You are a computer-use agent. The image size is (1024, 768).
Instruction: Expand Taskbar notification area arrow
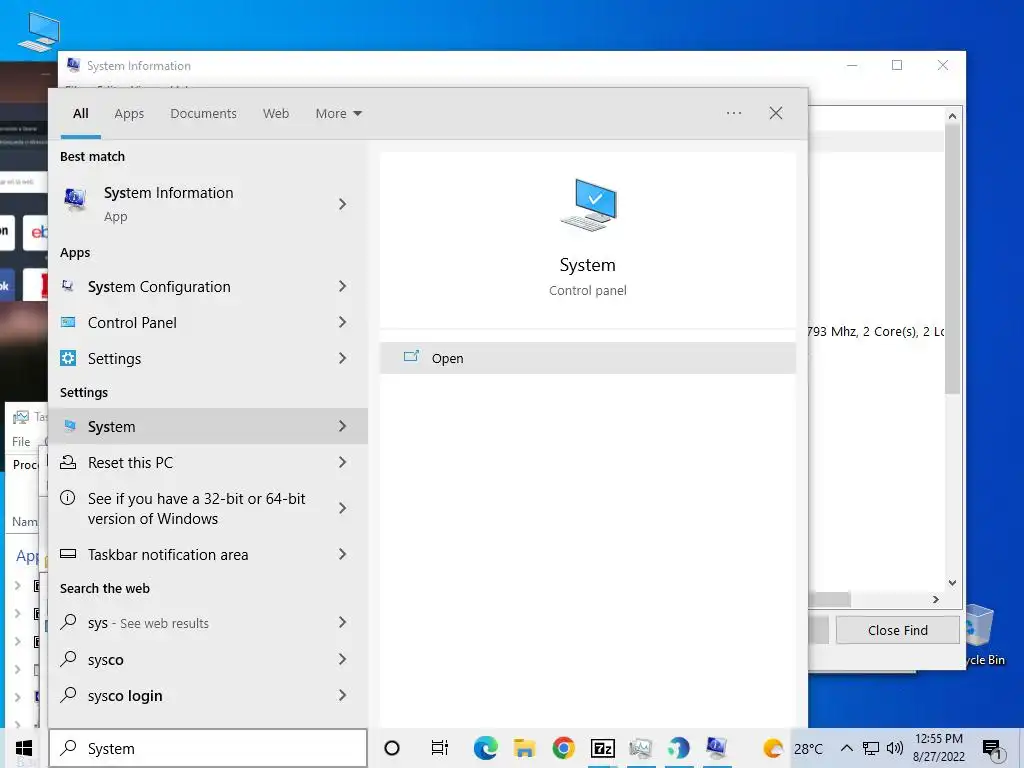click(342, 554)
